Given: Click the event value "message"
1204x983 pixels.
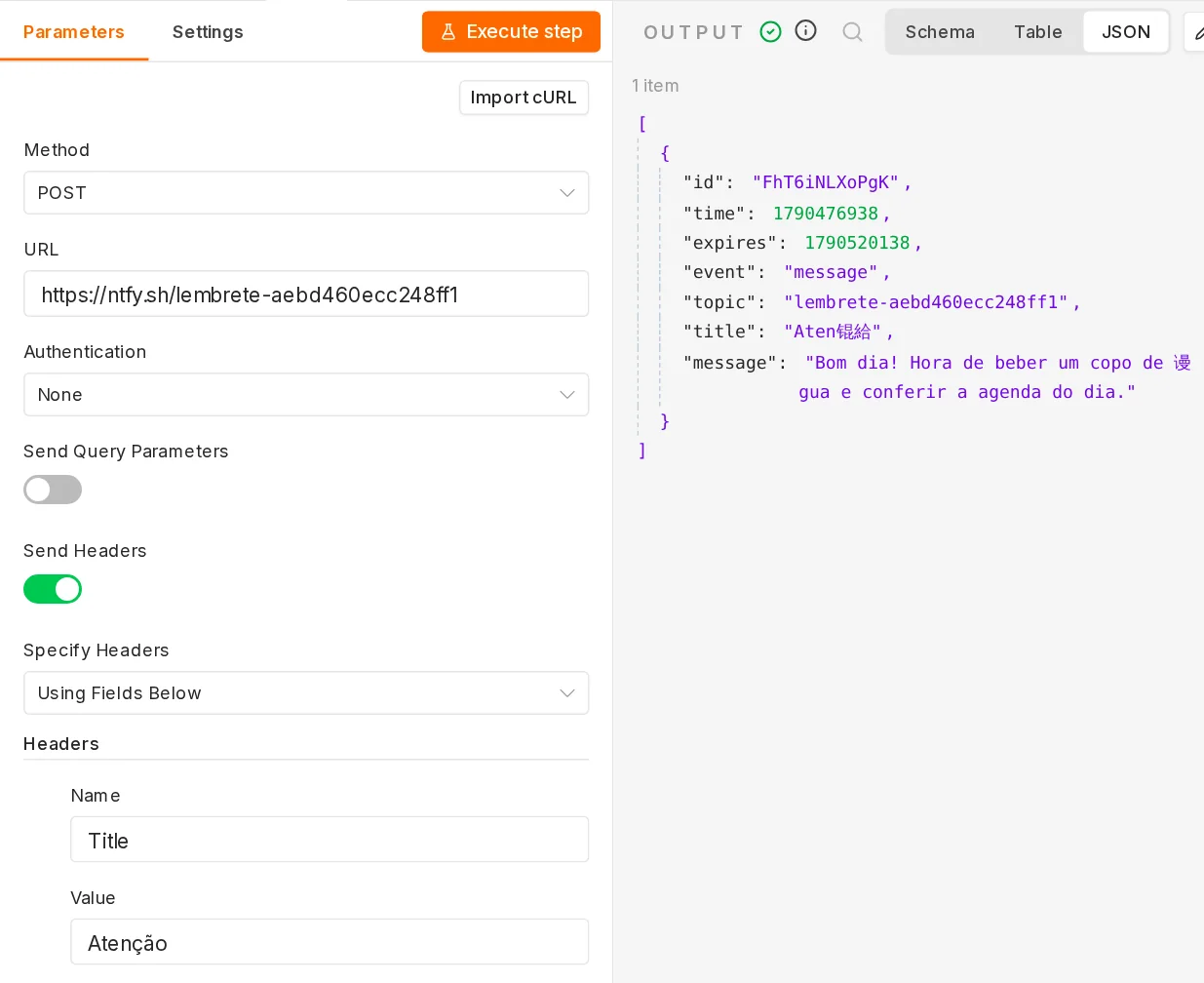Looking at the screenshot, I should 831,272.
